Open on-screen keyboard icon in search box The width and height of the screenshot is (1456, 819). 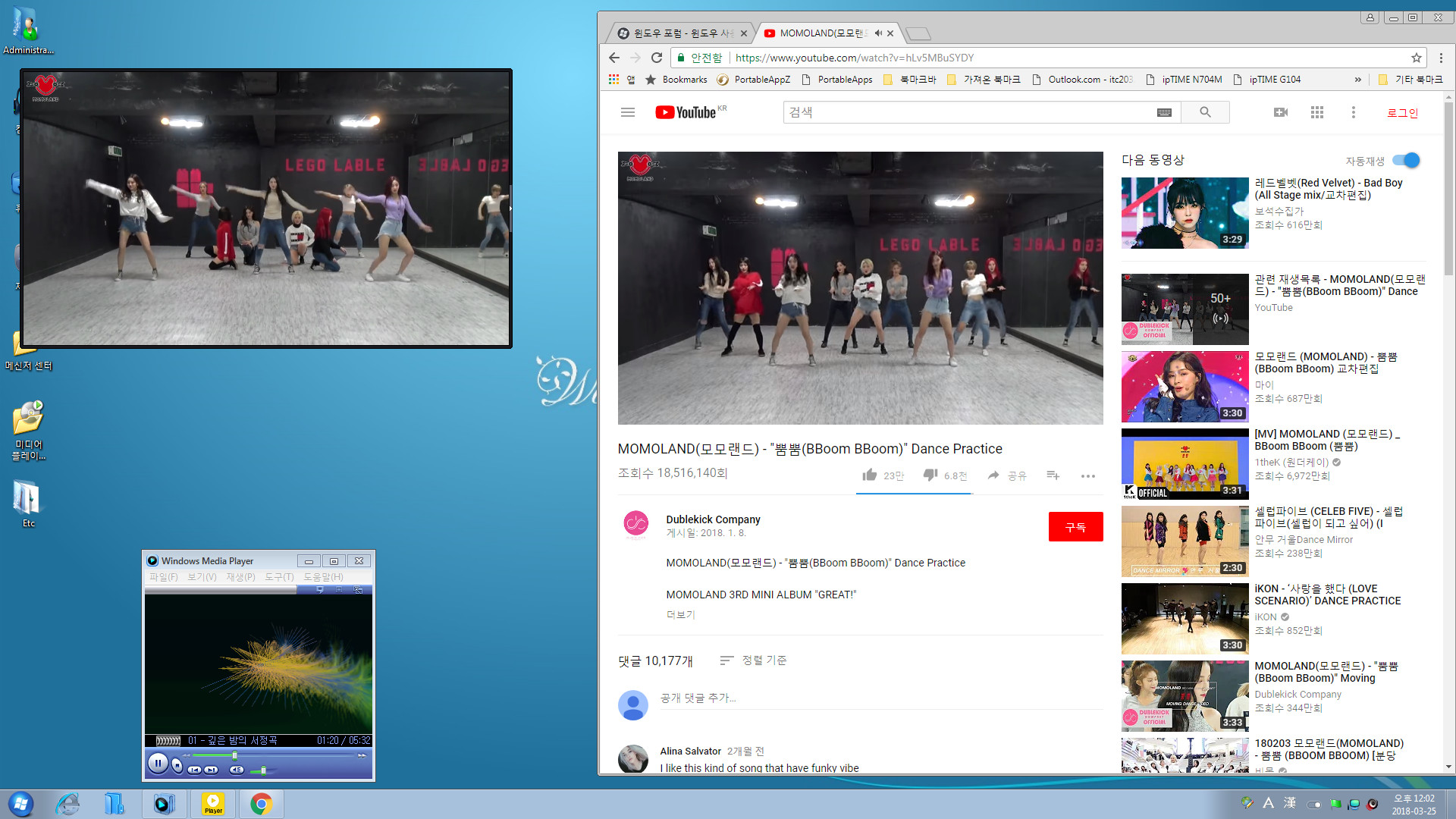click(1164, 112)
